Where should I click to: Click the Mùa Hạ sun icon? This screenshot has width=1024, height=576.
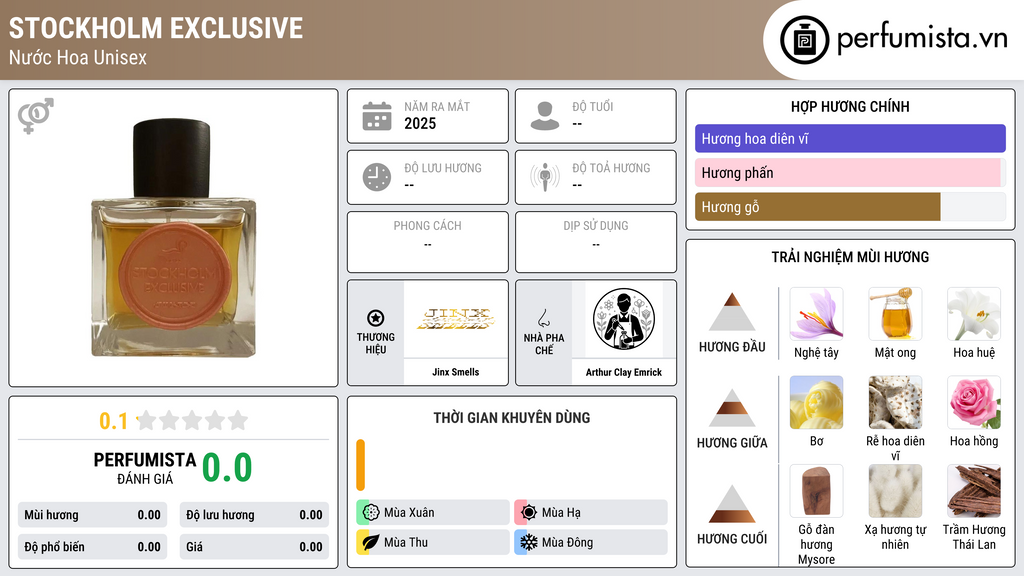point(529,513)
